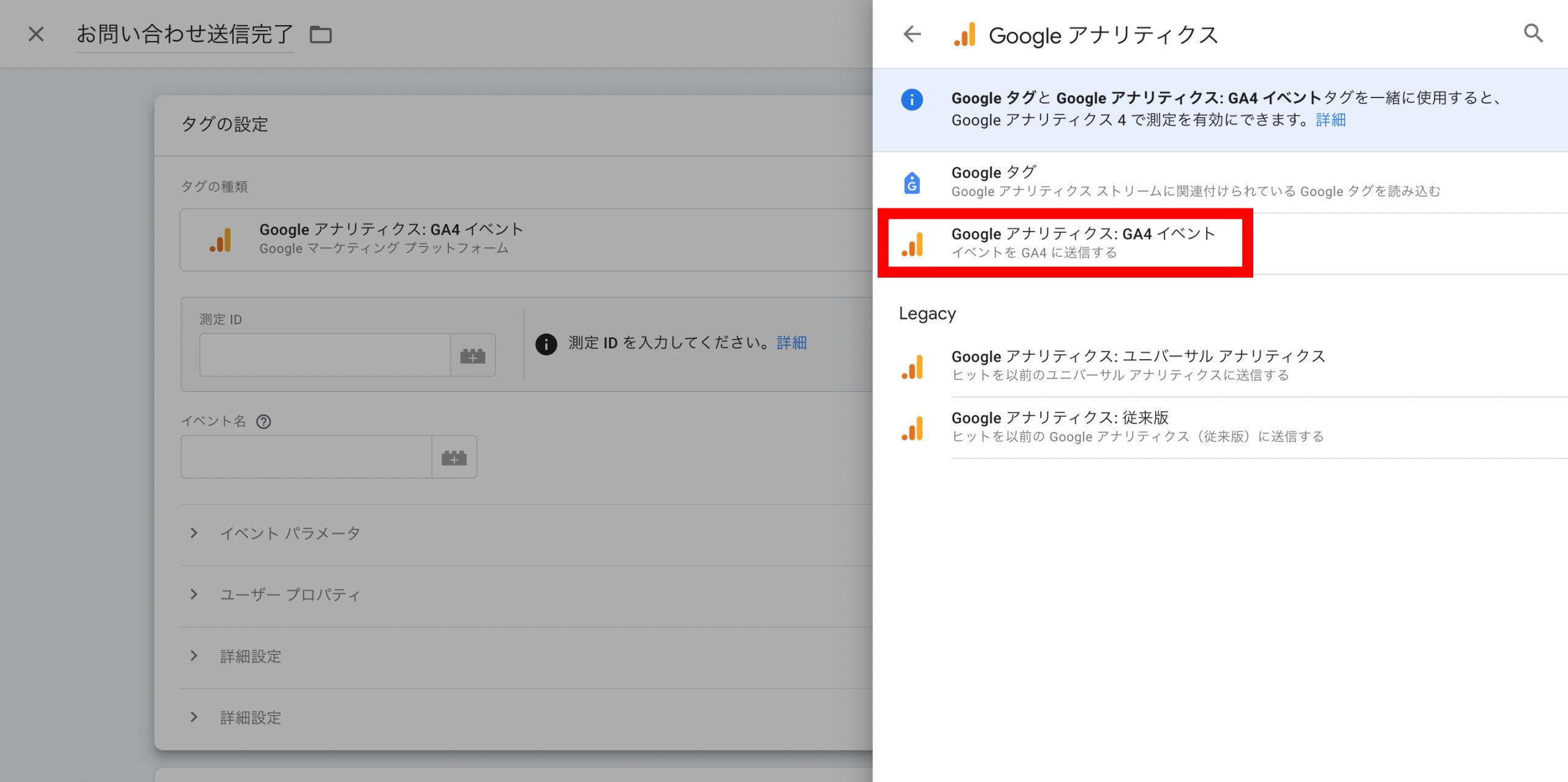Click the ユニバーサル アナリティクス icon

pos(912,366)
